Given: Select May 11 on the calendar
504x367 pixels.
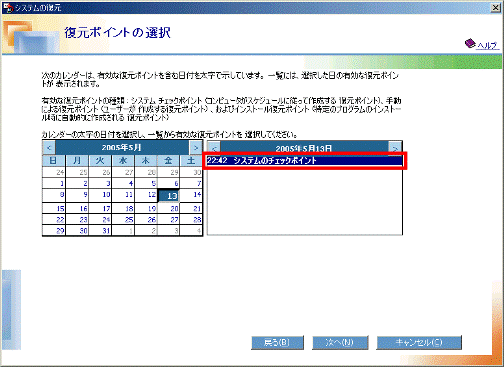Looking at the screenshot, I should pyautogui.click(x=123, y=195).
